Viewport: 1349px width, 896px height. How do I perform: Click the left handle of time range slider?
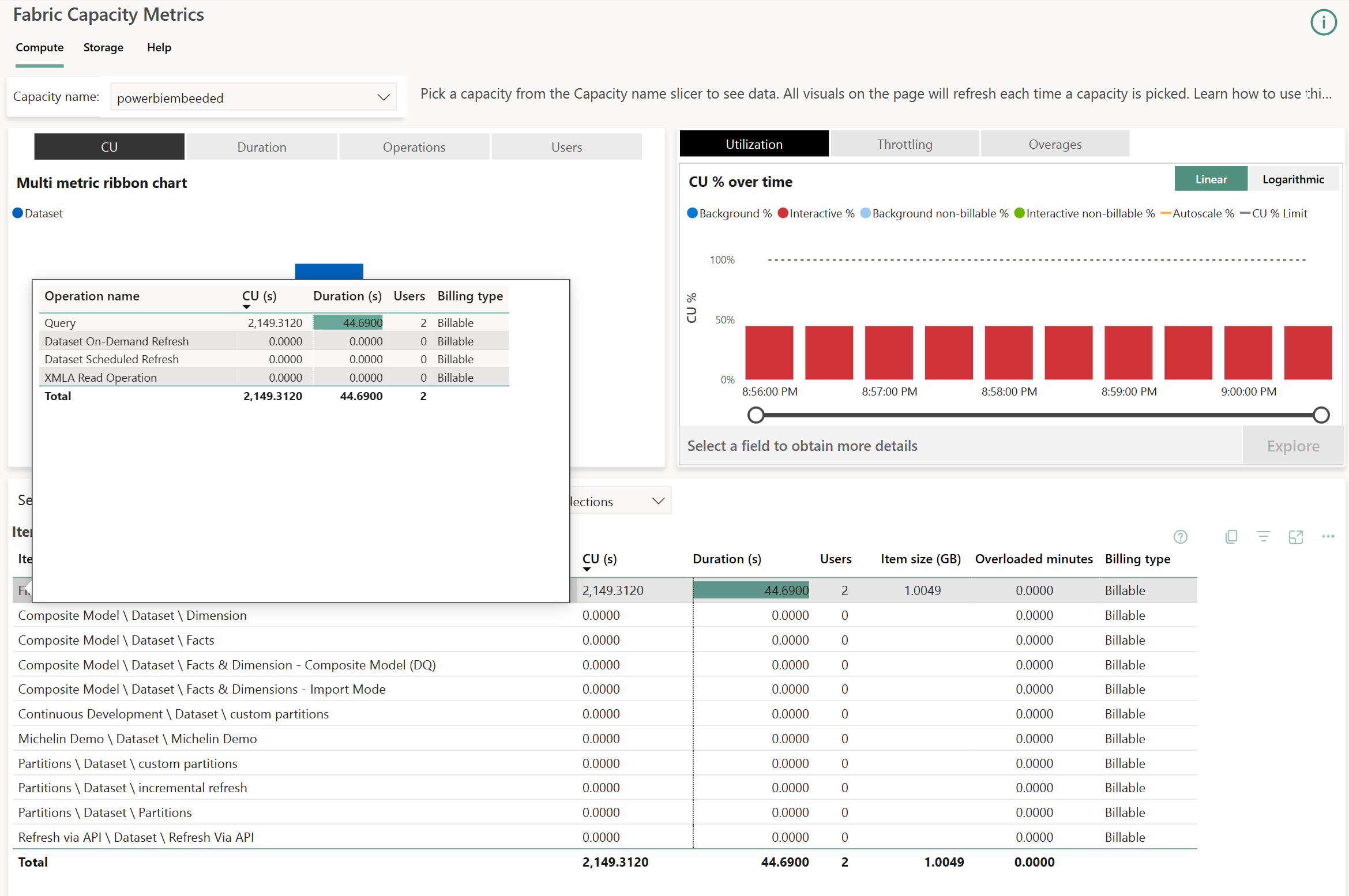[755, 415]
